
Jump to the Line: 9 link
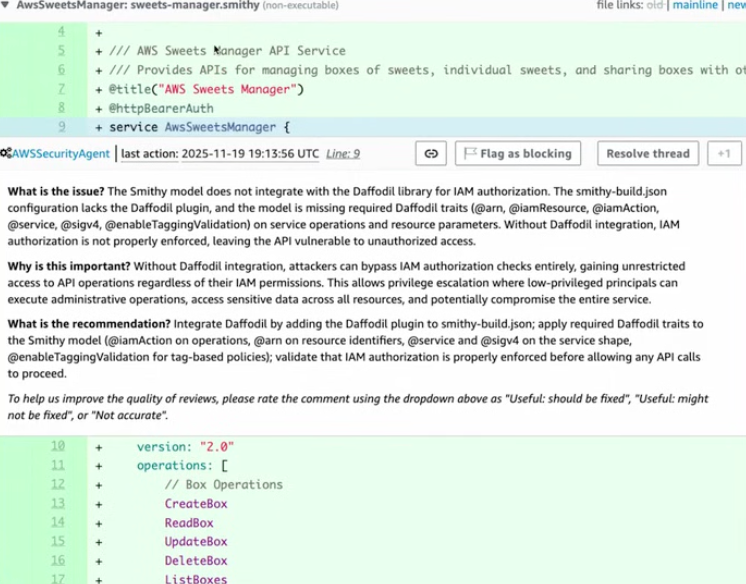(343, 154)
